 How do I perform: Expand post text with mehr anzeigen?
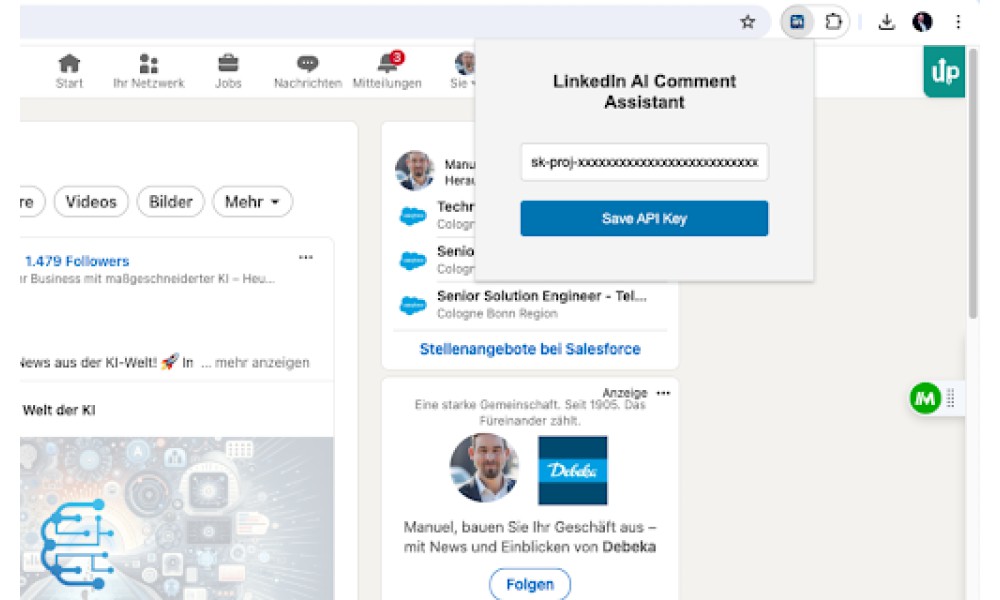coord(262,363)
